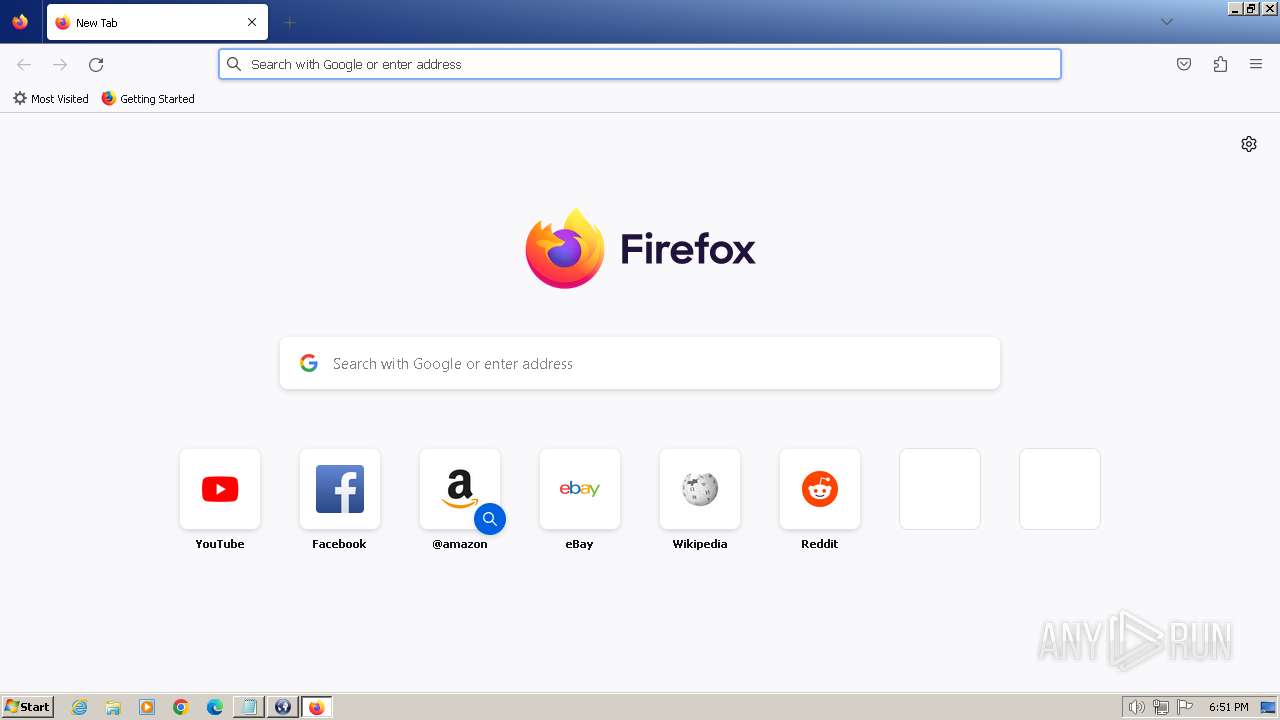Open Most Visited bookmarks folder
The width and height of the screenshot is (1280, 720).
pos(50,99)
